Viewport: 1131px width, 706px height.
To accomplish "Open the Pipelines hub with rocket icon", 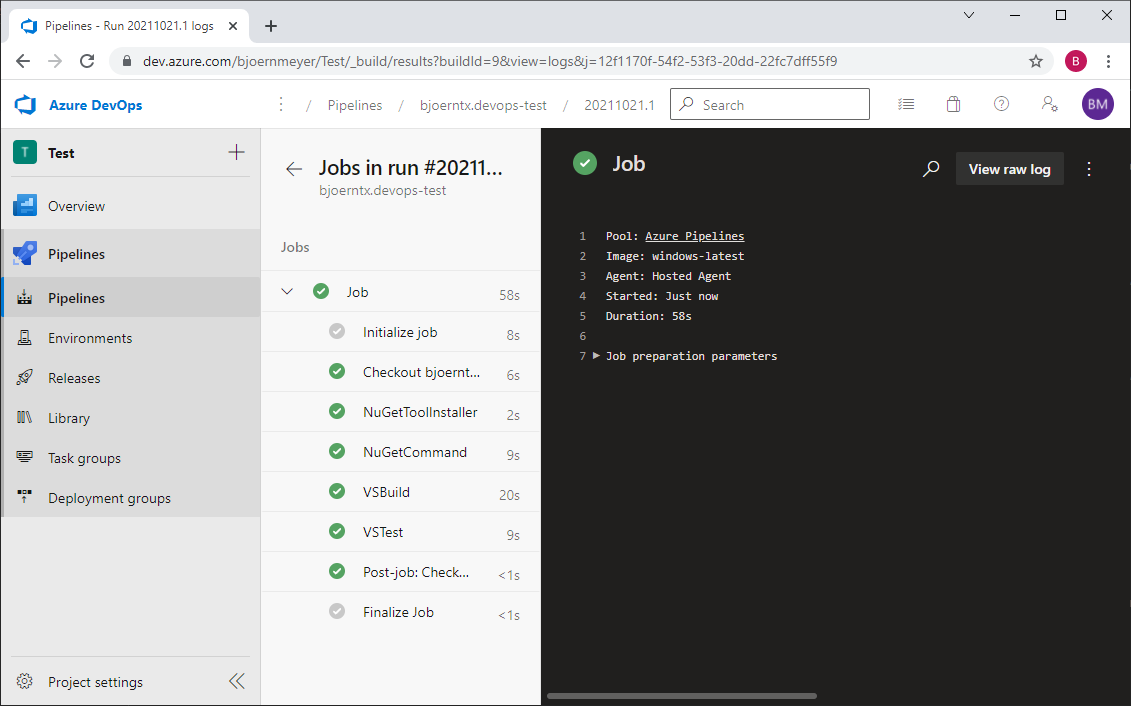I will coord(131,254).
